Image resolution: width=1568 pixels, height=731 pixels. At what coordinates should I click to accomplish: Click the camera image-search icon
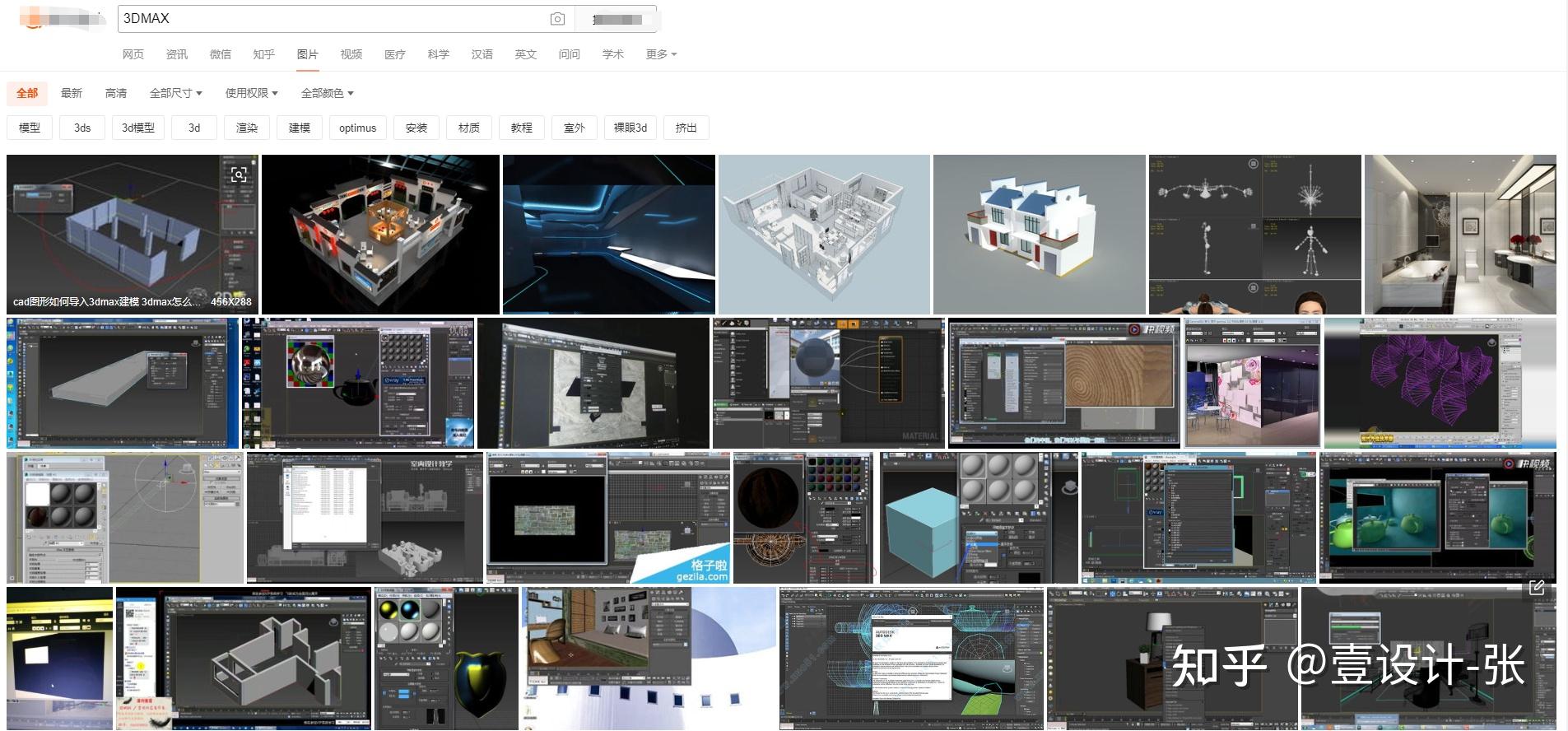tap(557, 19)
